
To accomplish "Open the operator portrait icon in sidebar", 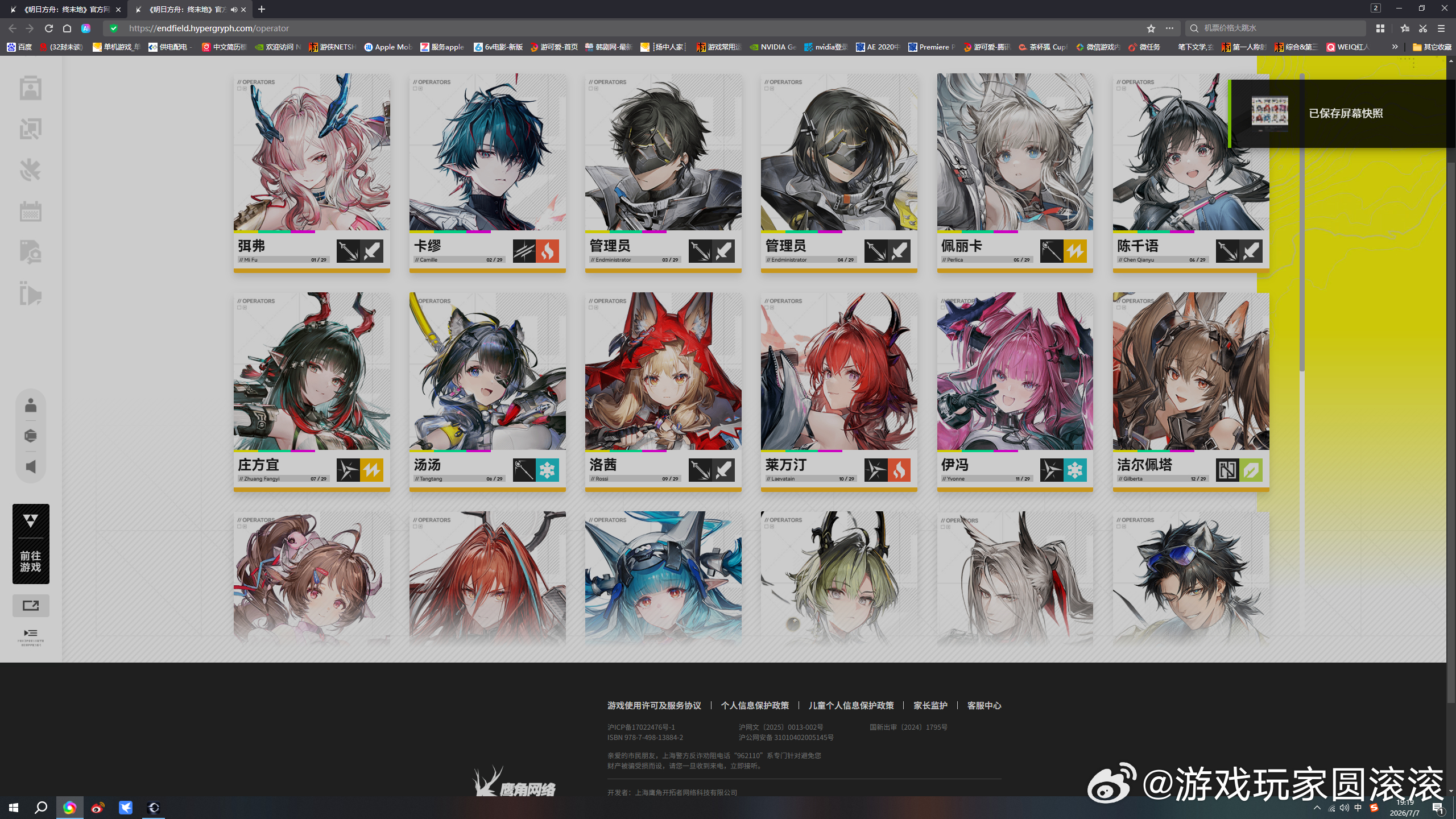I will click(x=30, y=88).
